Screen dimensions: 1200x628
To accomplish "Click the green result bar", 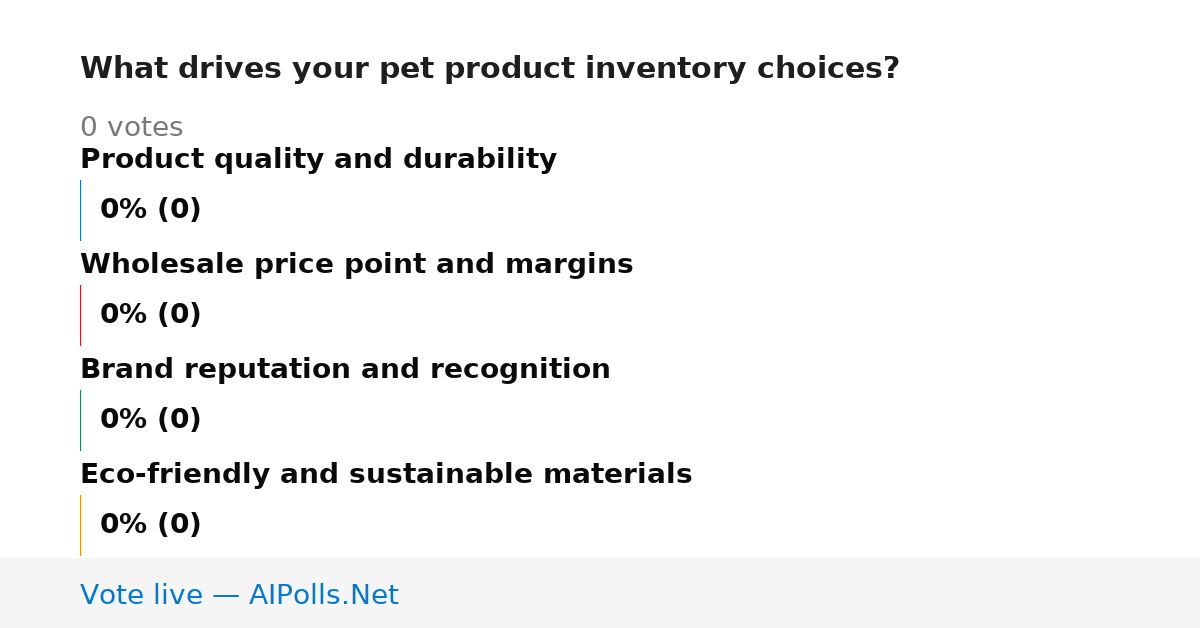I will click(x=80, y=420).
